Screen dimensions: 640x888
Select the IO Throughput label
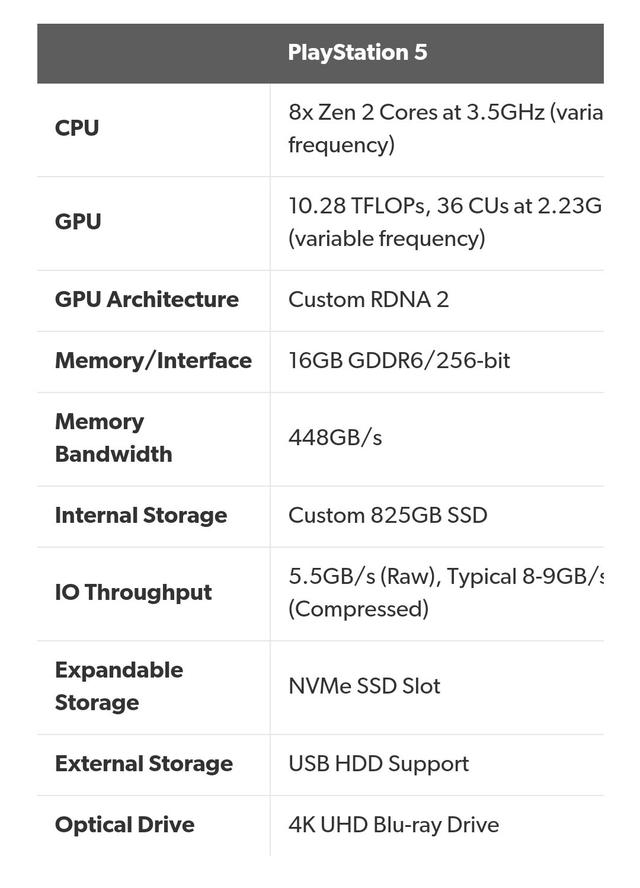(134, 592)
